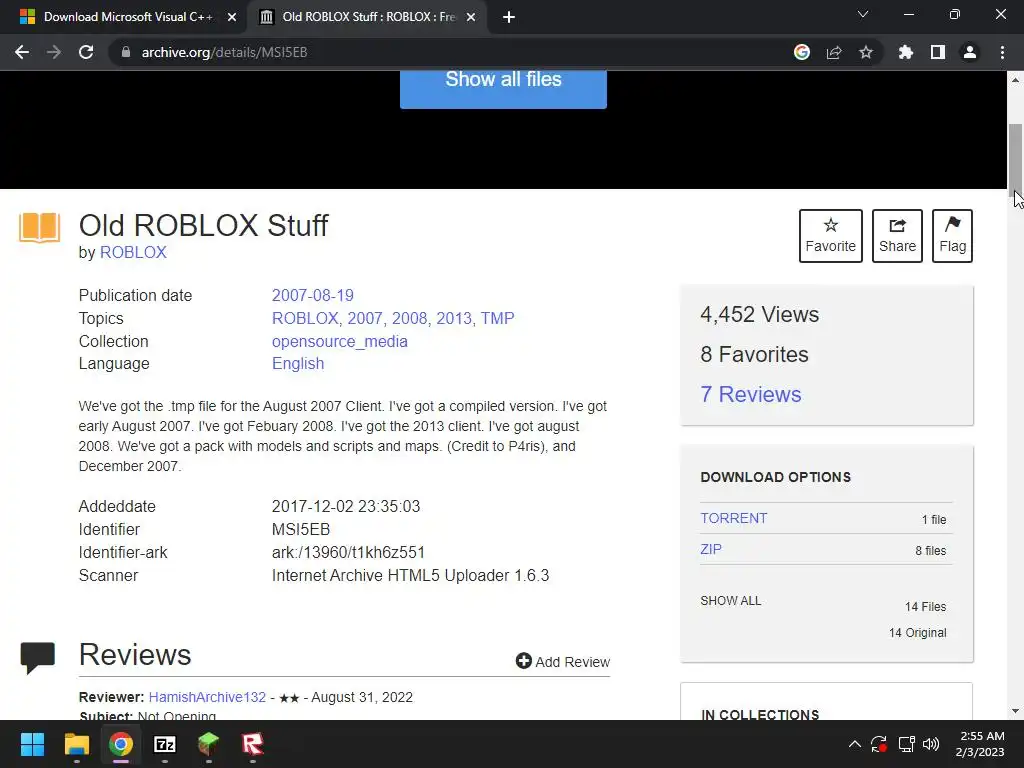Image resolution: width=1024 pixels, height=768 pixels.
Task: Jump to the 7 Reviews link
Action: 750,394
